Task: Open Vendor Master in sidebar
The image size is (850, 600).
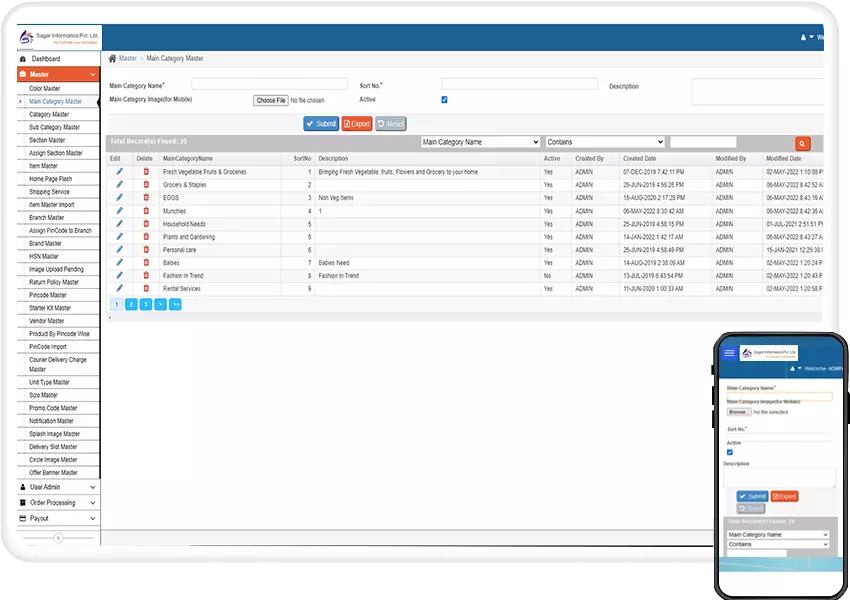Action: pos(47,321)
